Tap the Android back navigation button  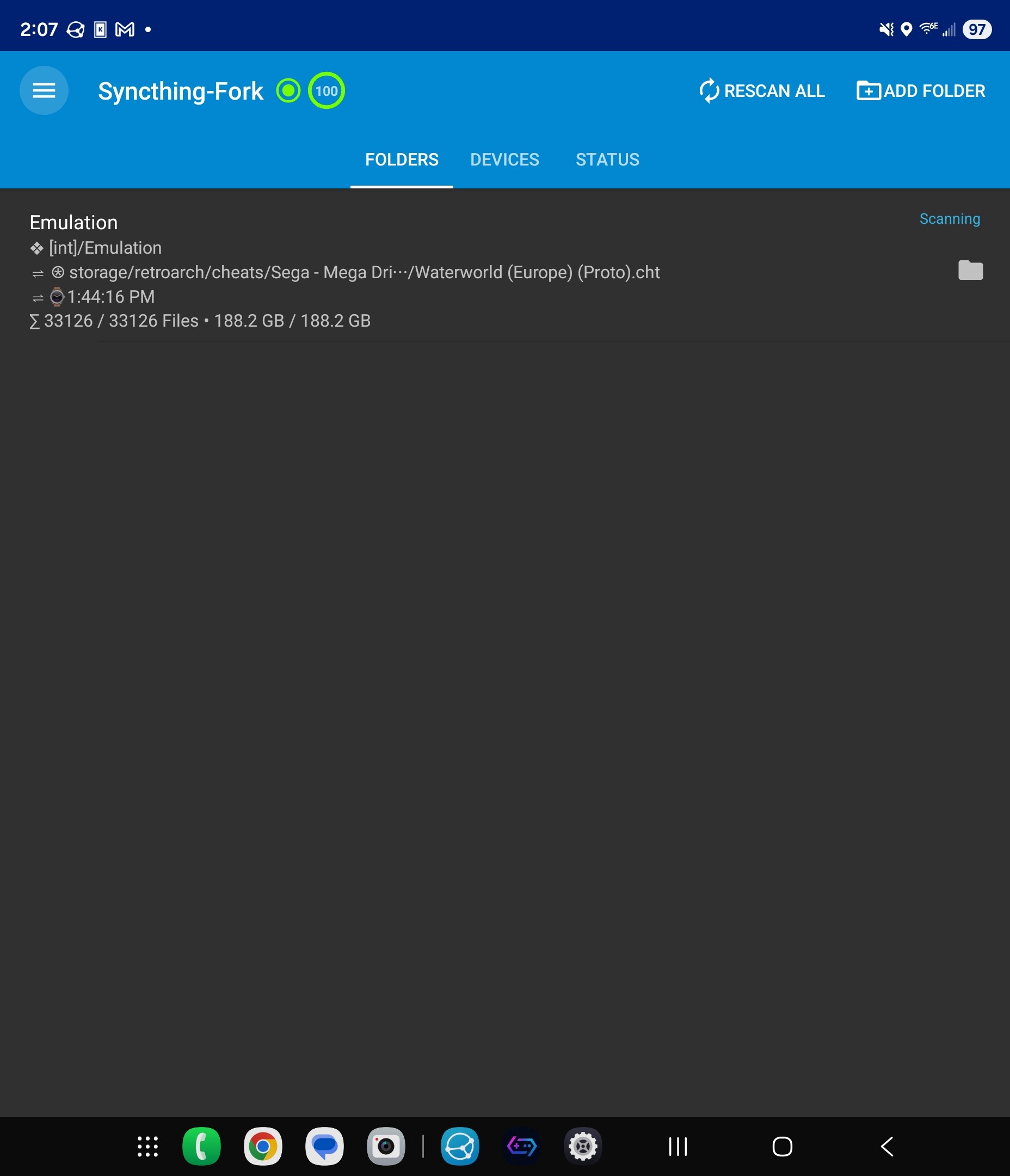[887, 1146]
